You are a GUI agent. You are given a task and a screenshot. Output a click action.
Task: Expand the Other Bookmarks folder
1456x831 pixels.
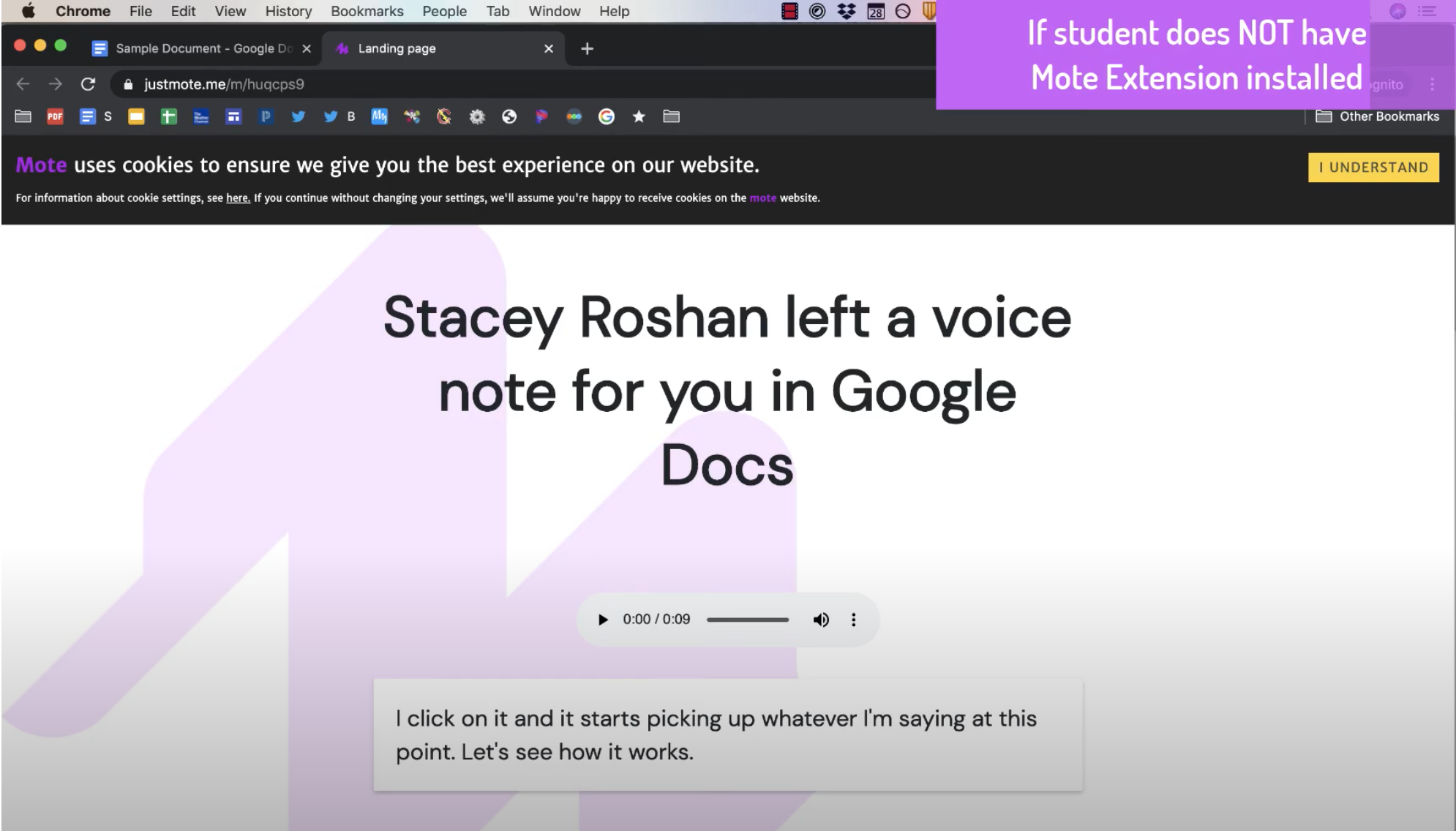tap(1377, 116)
